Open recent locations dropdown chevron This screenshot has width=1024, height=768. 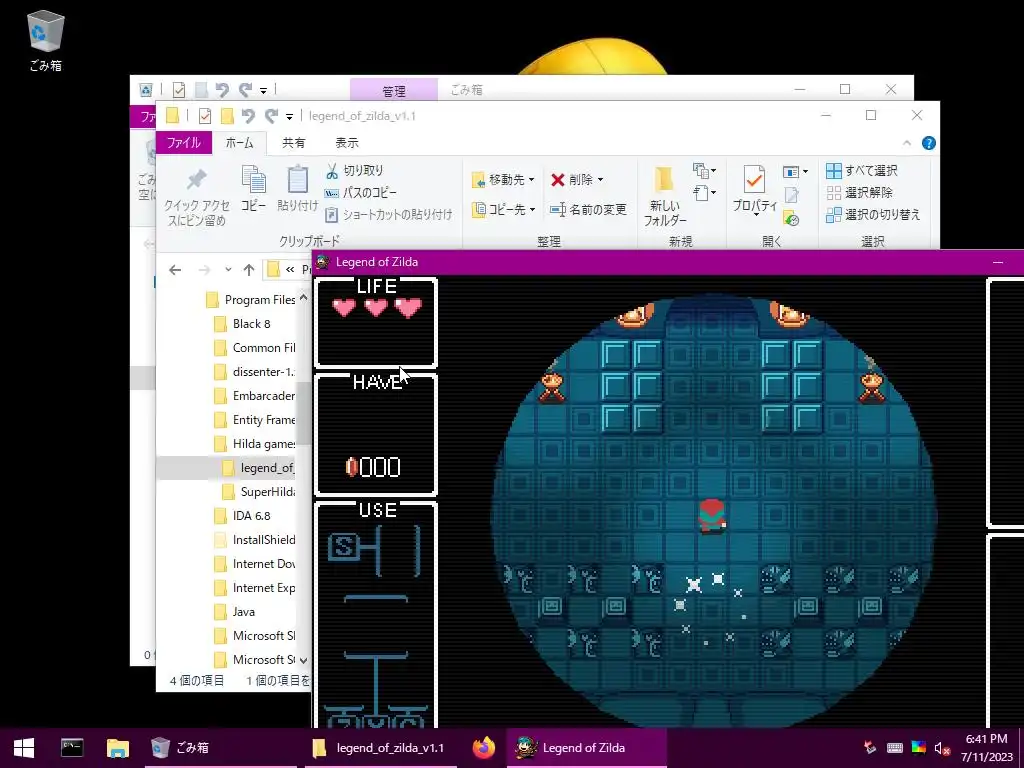228,270
